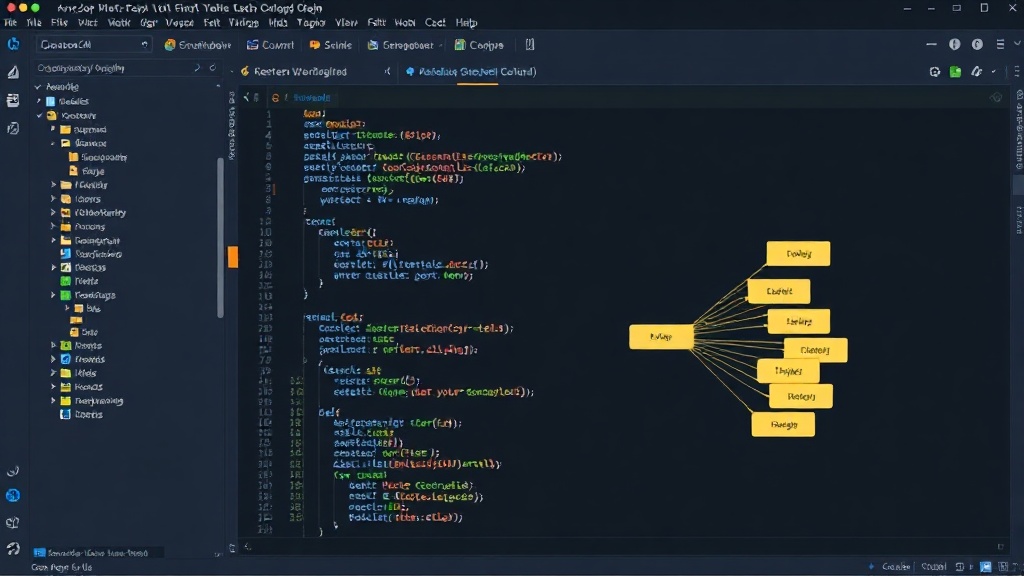Image resolution: width=1024 pixels, height=576 pixels.
Task: Click the blue status icon at the bottom left
Action: point(40,553)
